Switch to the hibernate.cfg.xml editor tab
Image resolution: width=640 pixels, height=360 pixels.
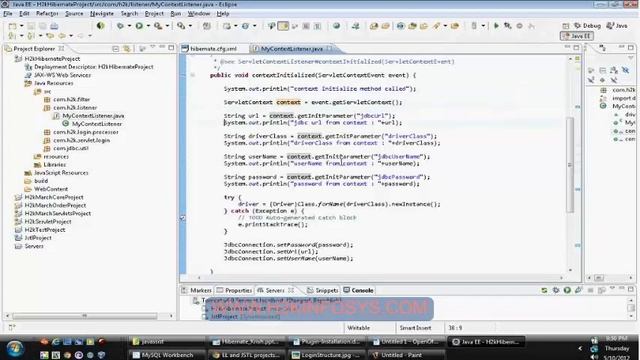(213, 49)
